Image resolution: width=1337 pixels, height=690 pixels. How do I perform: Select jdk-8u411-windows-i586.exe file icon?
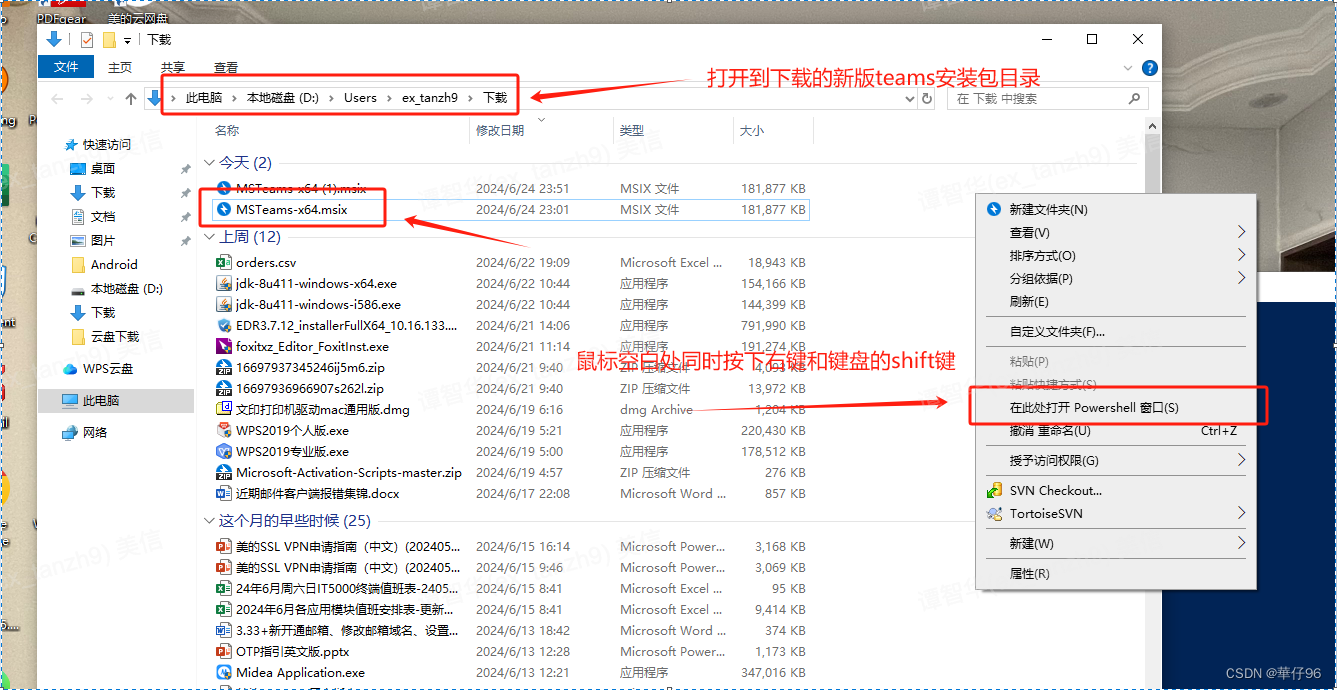224,305
